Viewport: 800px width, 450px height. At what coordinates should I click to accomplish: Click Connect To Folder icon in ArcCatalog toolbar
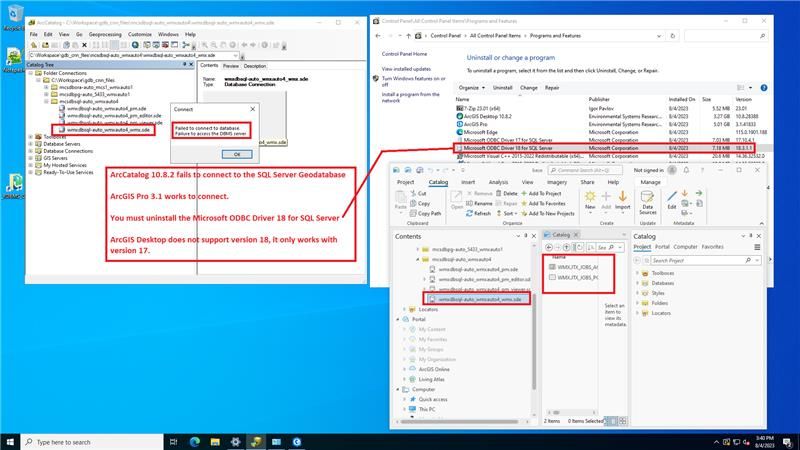coord(44,45)
